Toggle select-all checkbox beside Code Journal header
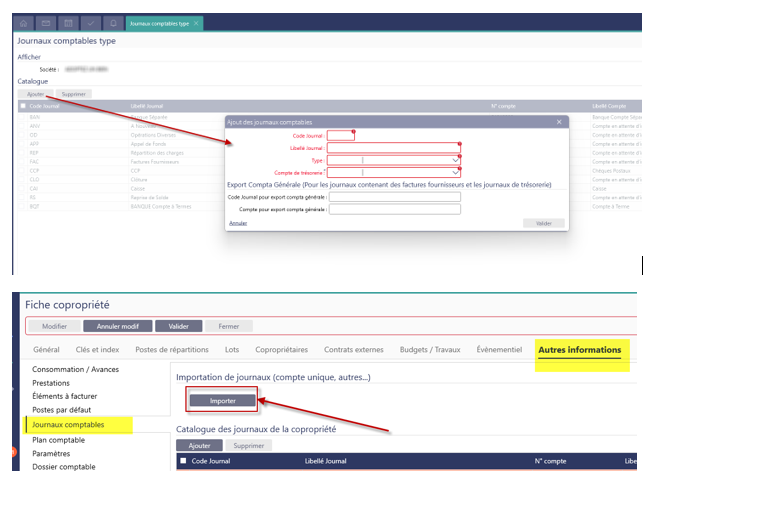 click(x=23, y=105)
